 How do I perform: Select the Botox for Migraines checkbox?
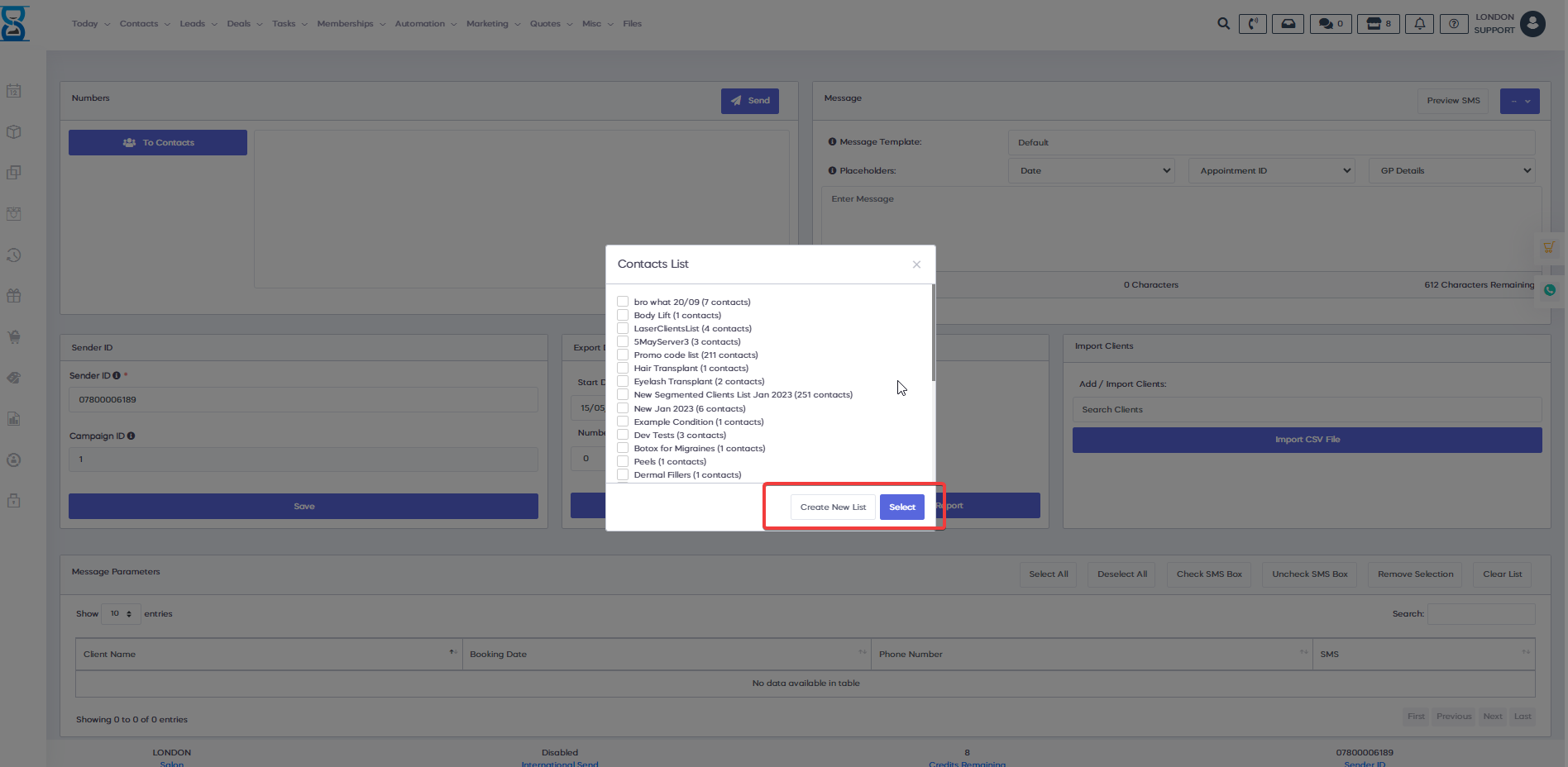[x=623, y=448]
